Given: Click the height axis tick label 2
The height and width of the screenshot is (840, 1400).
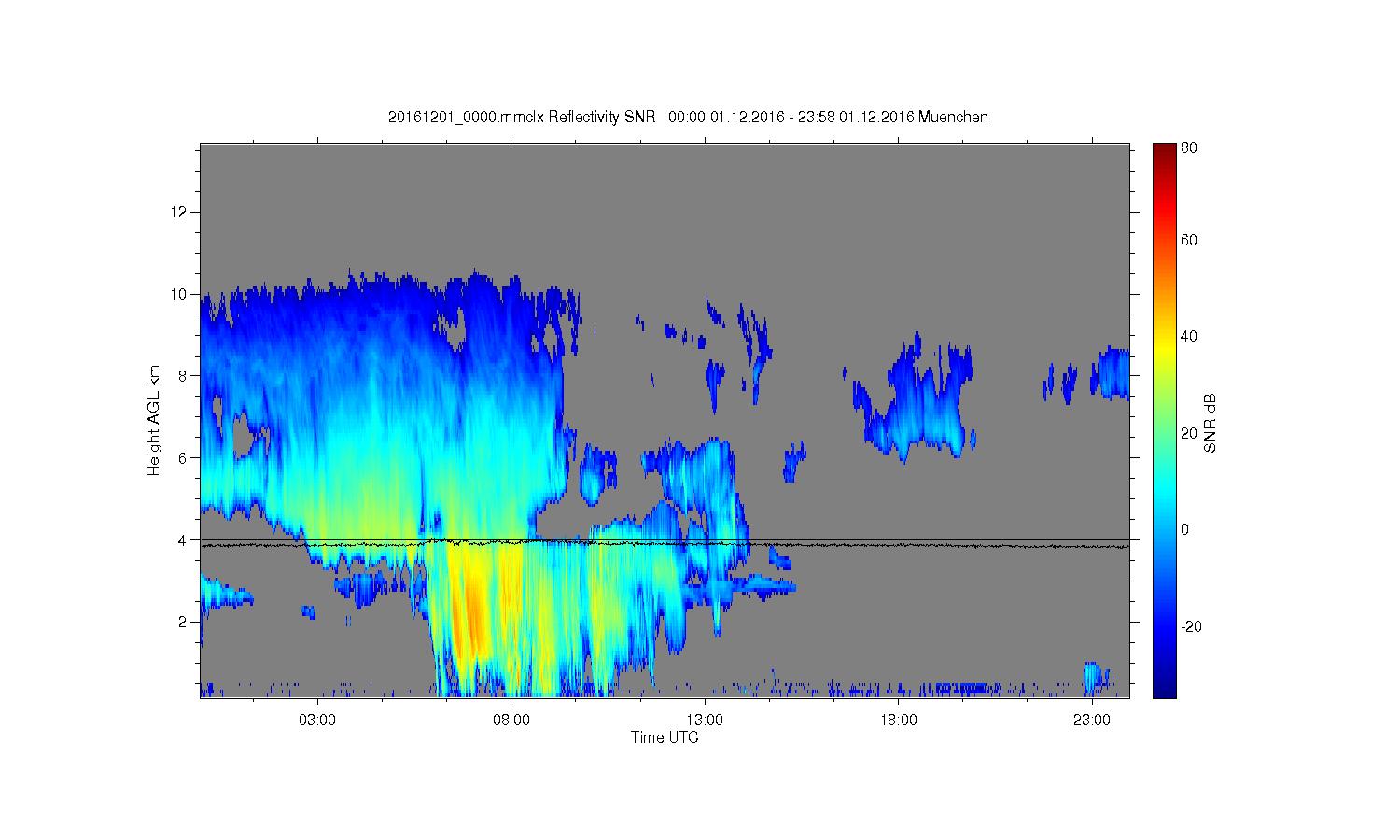Looking at the screenshot, I should pyautogui.click(x=183, y=622).
